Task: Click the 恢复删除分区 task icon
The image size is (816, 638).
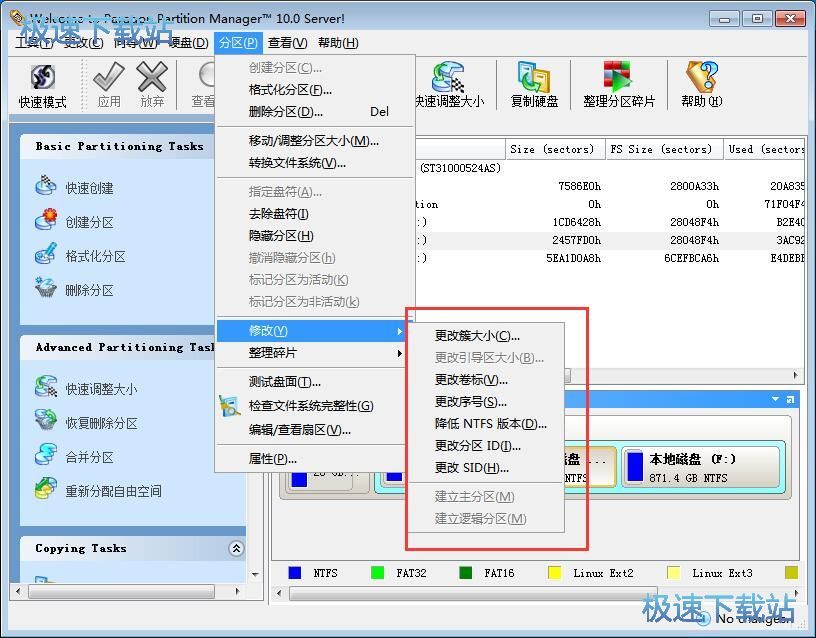Action: click(46, 420)
